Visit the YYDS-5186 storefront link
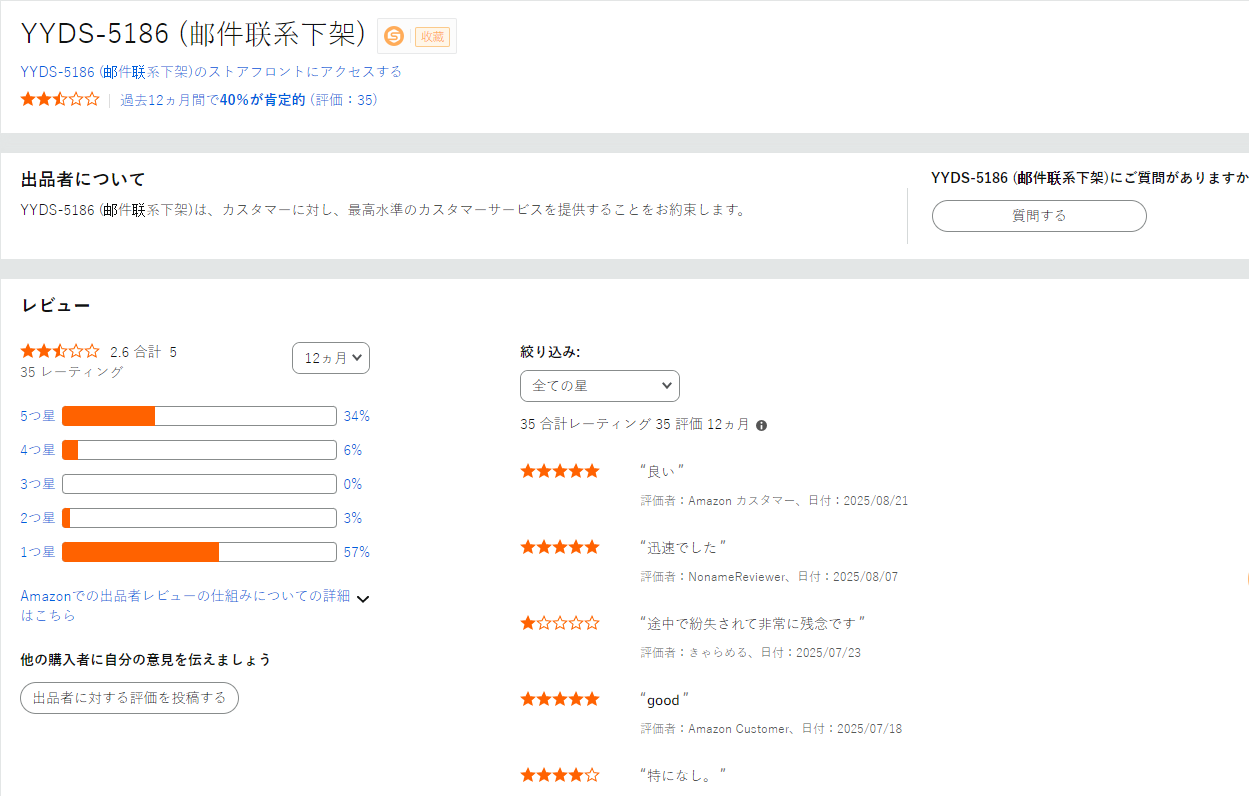Viewport: 1249px width, 796px height. pos(211,72)
